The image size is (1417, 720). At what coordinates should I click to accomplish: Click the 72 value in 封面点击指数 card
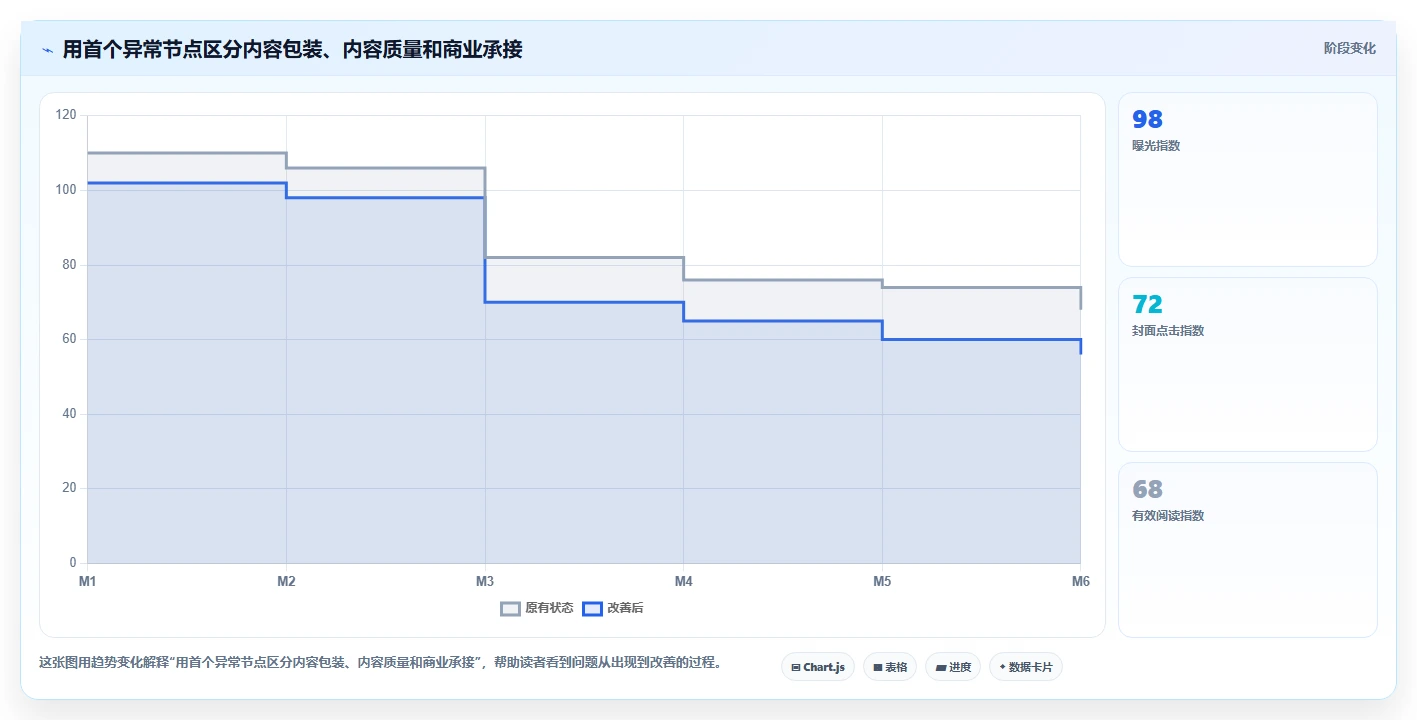pos(1147,304)
